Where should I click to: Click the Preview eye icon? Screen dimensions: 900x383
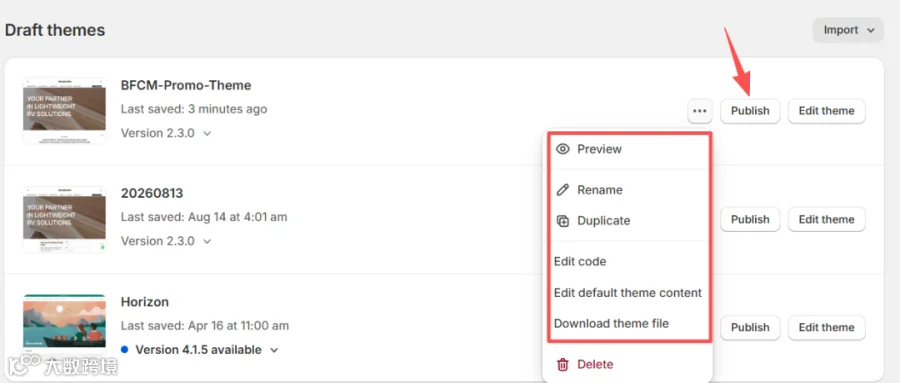click(x=563, y=149)
